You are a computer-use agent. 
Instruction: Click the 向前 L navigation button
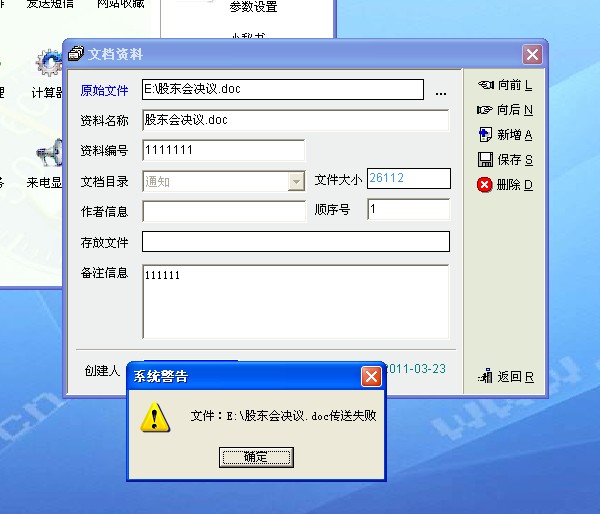[505, 85]
